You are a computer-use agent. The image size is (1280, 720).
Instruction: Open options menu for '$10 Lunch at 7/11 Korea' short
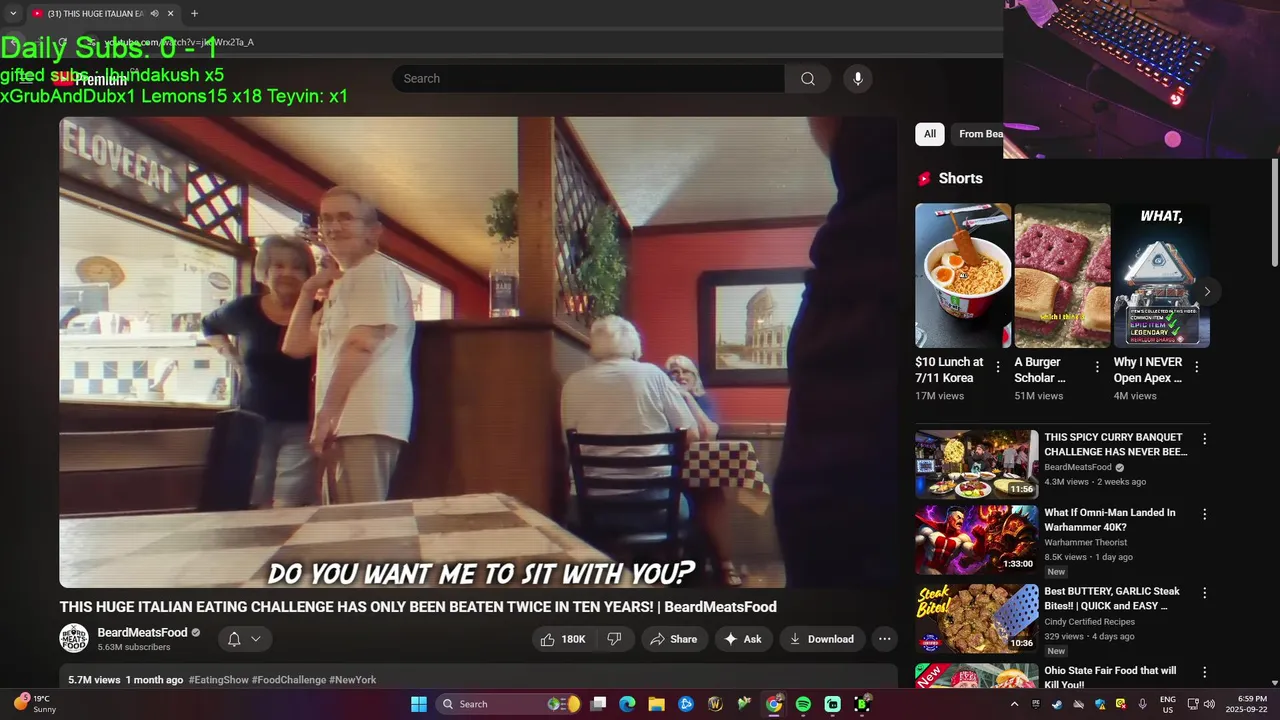(997, 367)
